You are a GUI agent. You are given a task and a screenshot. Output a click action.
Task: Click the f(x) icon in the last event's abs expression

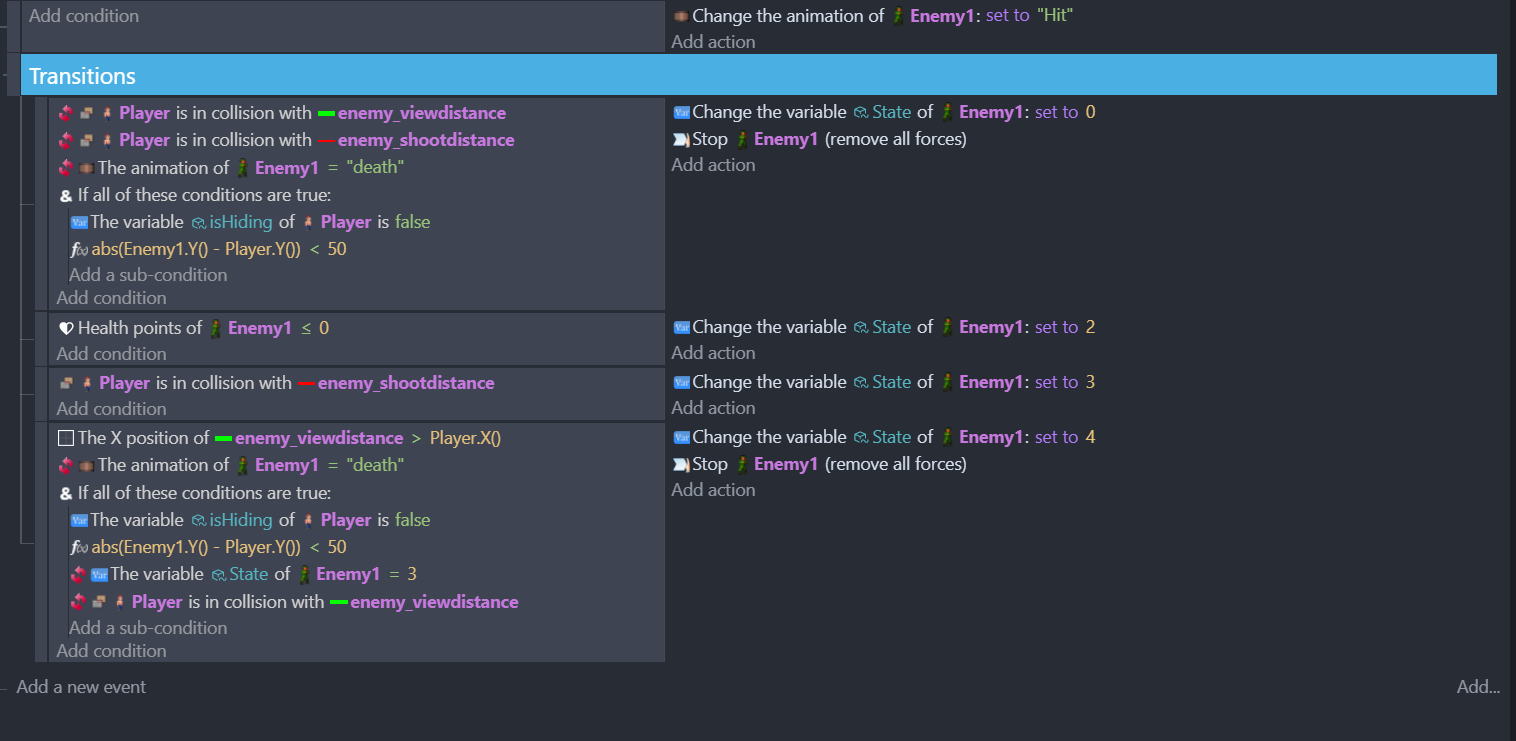point(79,547)
